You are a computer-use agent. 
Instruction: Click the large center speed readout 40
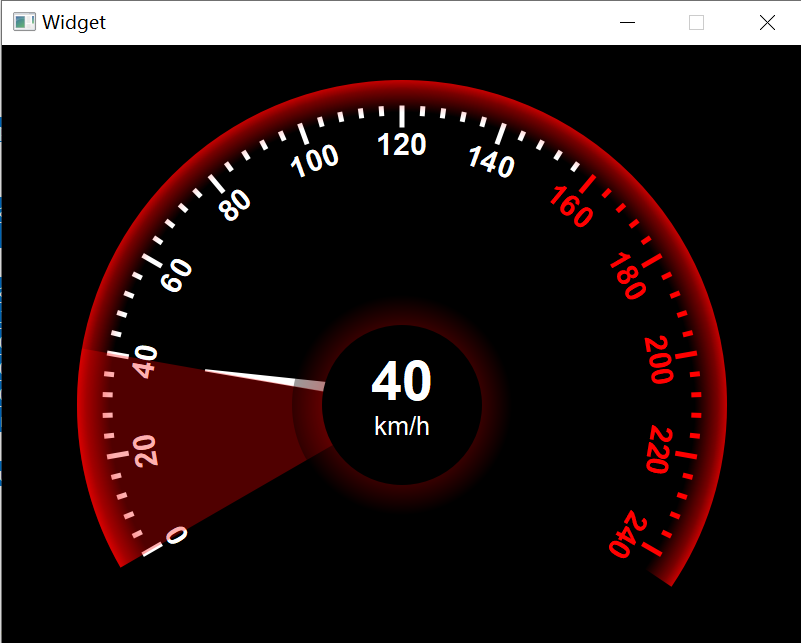click(x=402, y=381)
